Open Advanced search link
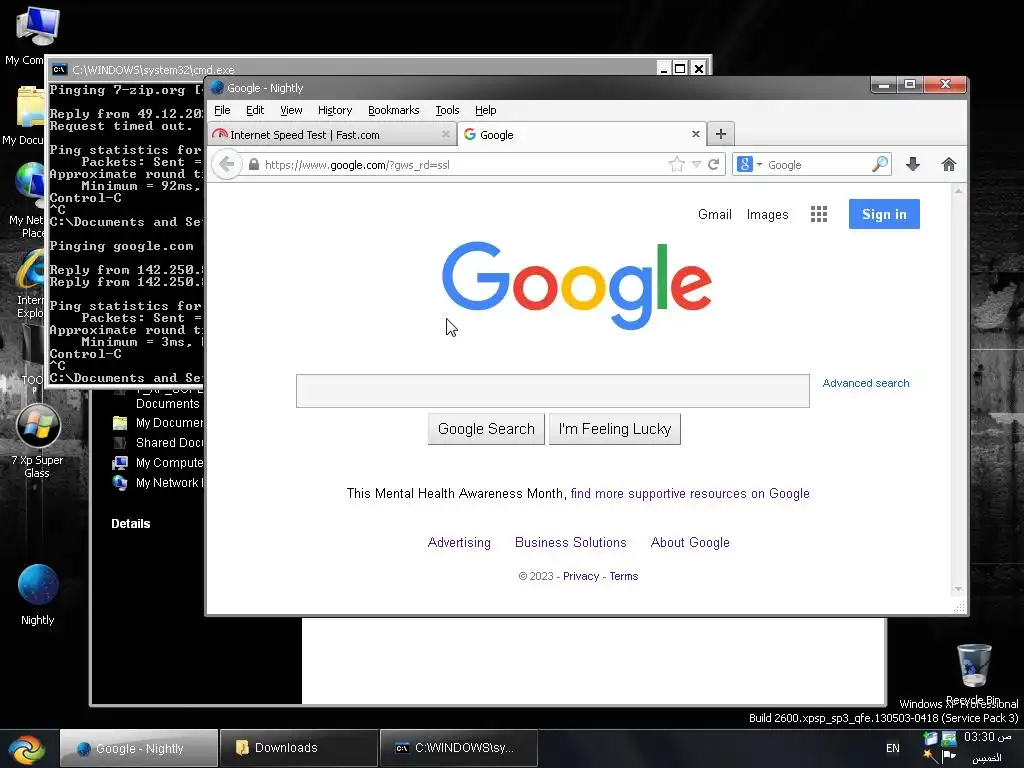This screenshot has width=1024, height=768. coord(865,383)
